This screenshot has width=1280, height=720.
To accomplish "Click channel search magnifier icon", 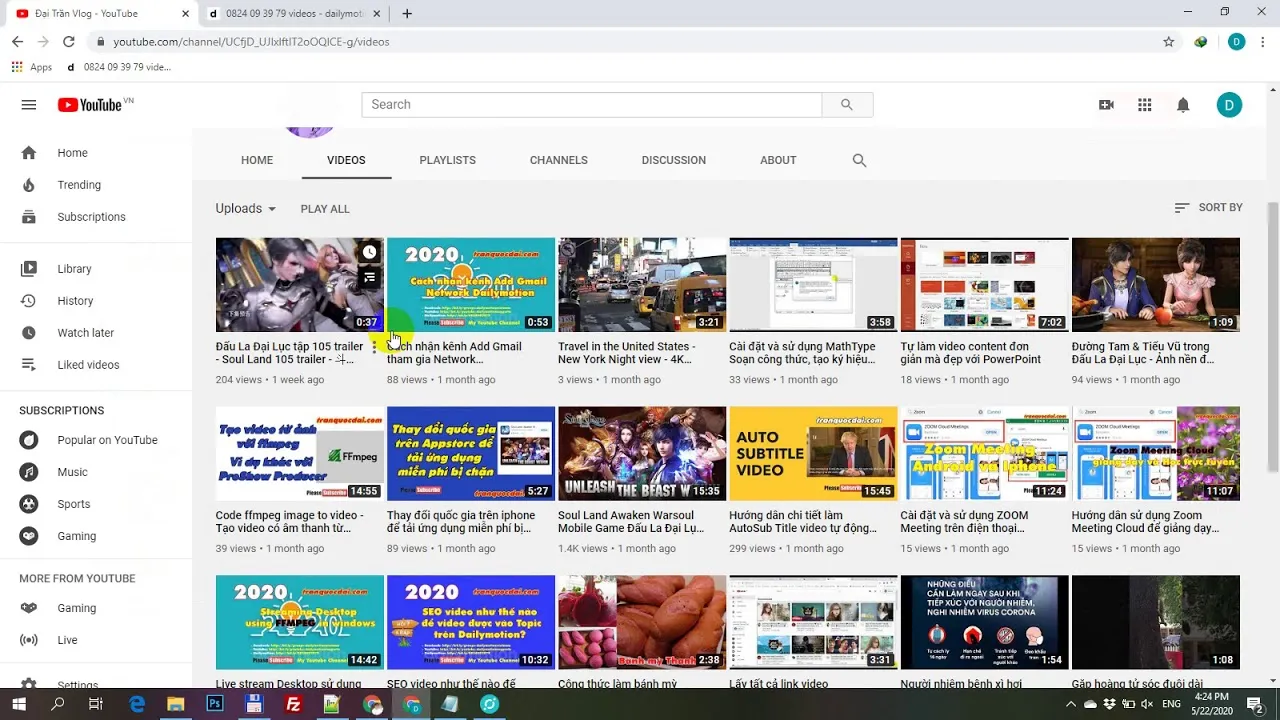I will [859, 160].
